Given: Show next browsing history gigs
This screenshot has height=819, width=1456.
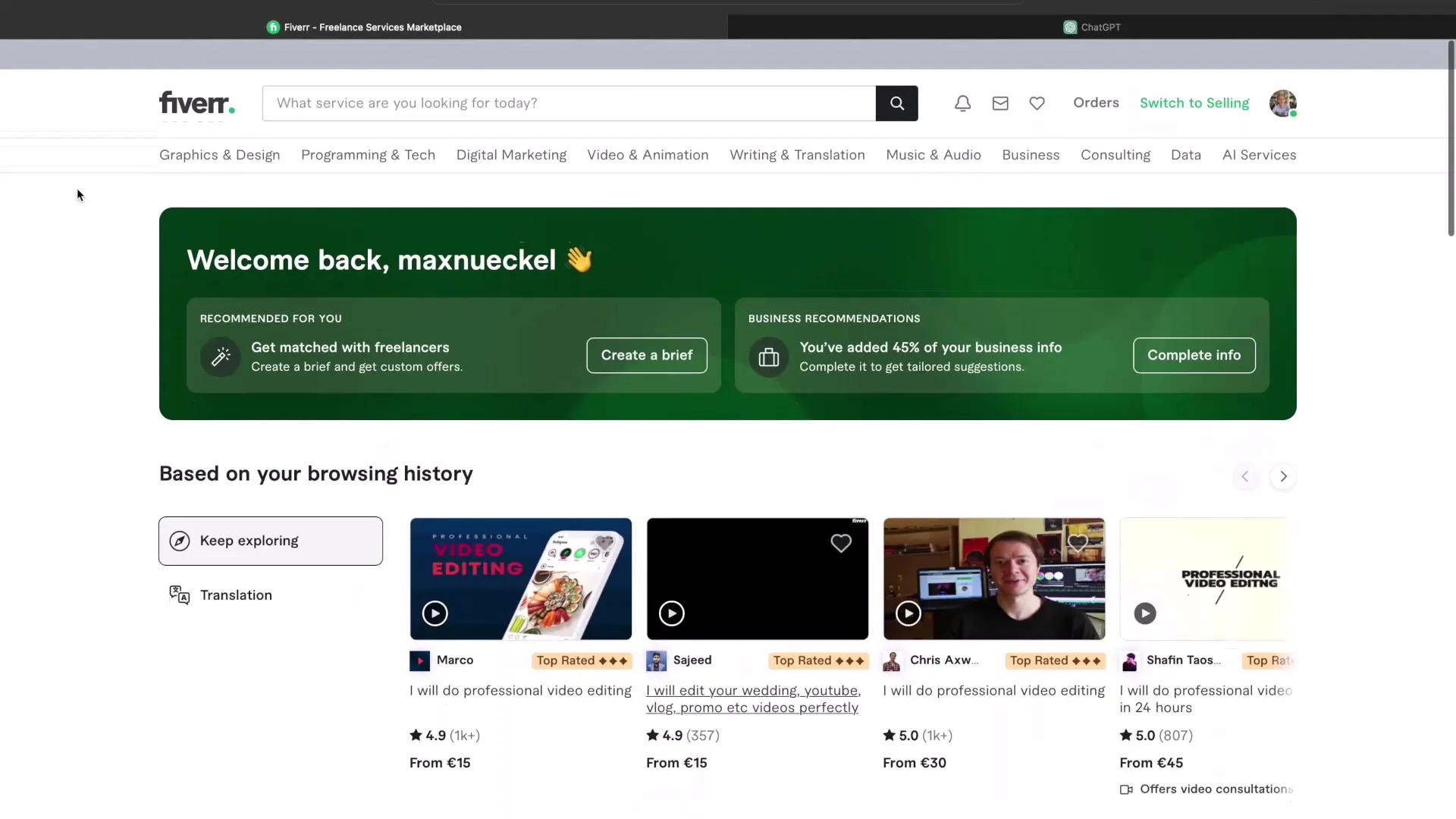Looking at the screenshot, I should 1283,476.
